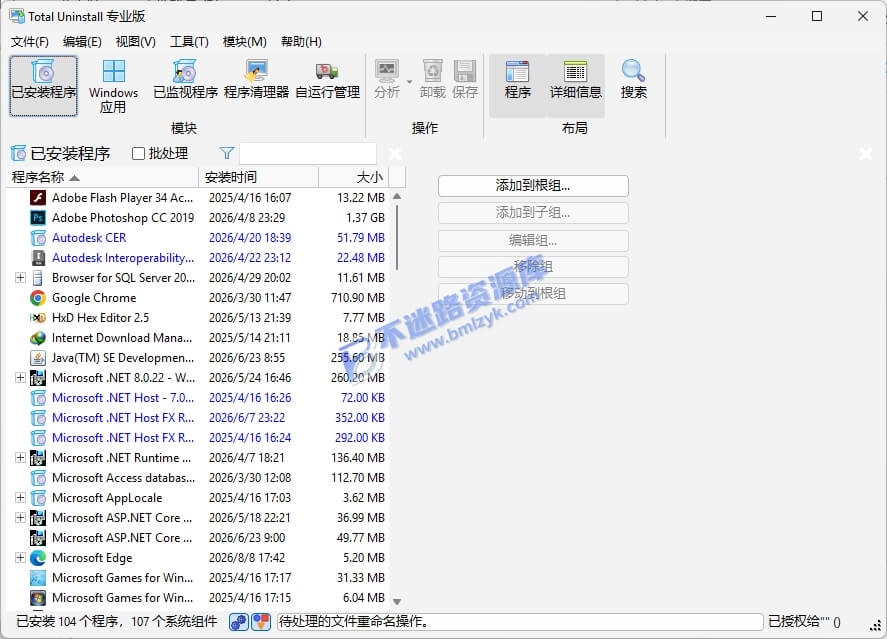Select Microsoft .NET Host - 7.0 row
This screenshot has width=887, height=639.
(x=198, y=398)
